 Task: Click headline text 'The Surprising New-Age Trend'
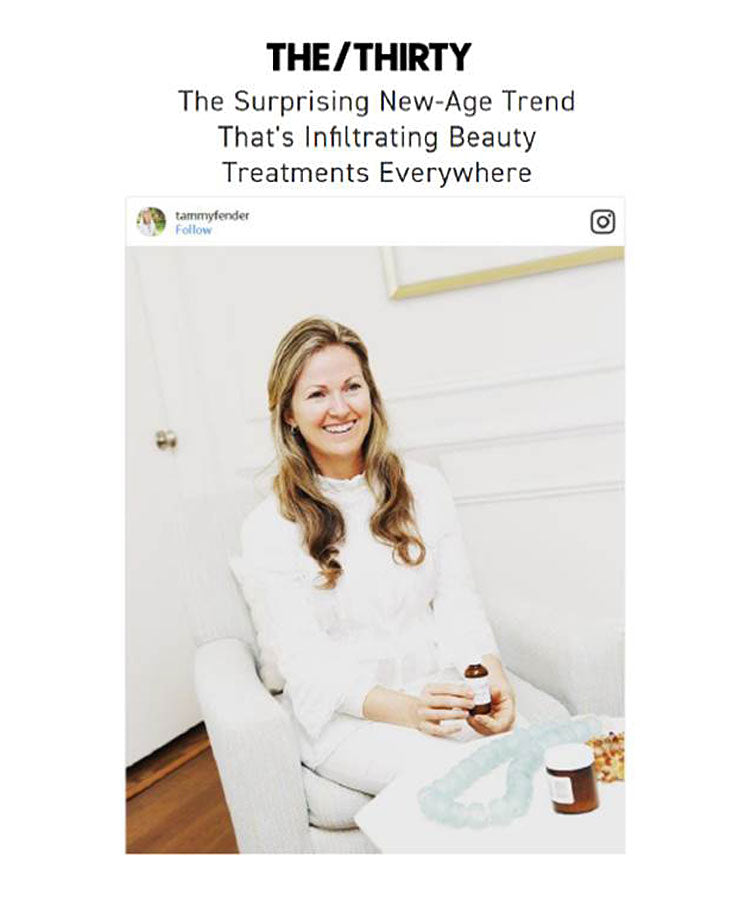click(x=376, y=102)
